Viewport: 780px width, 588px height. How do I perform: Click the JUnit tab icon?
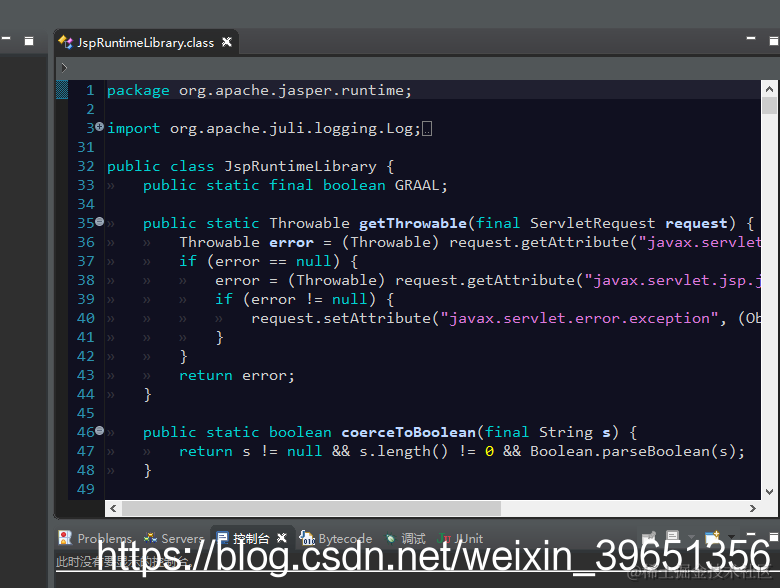(444, 538)
